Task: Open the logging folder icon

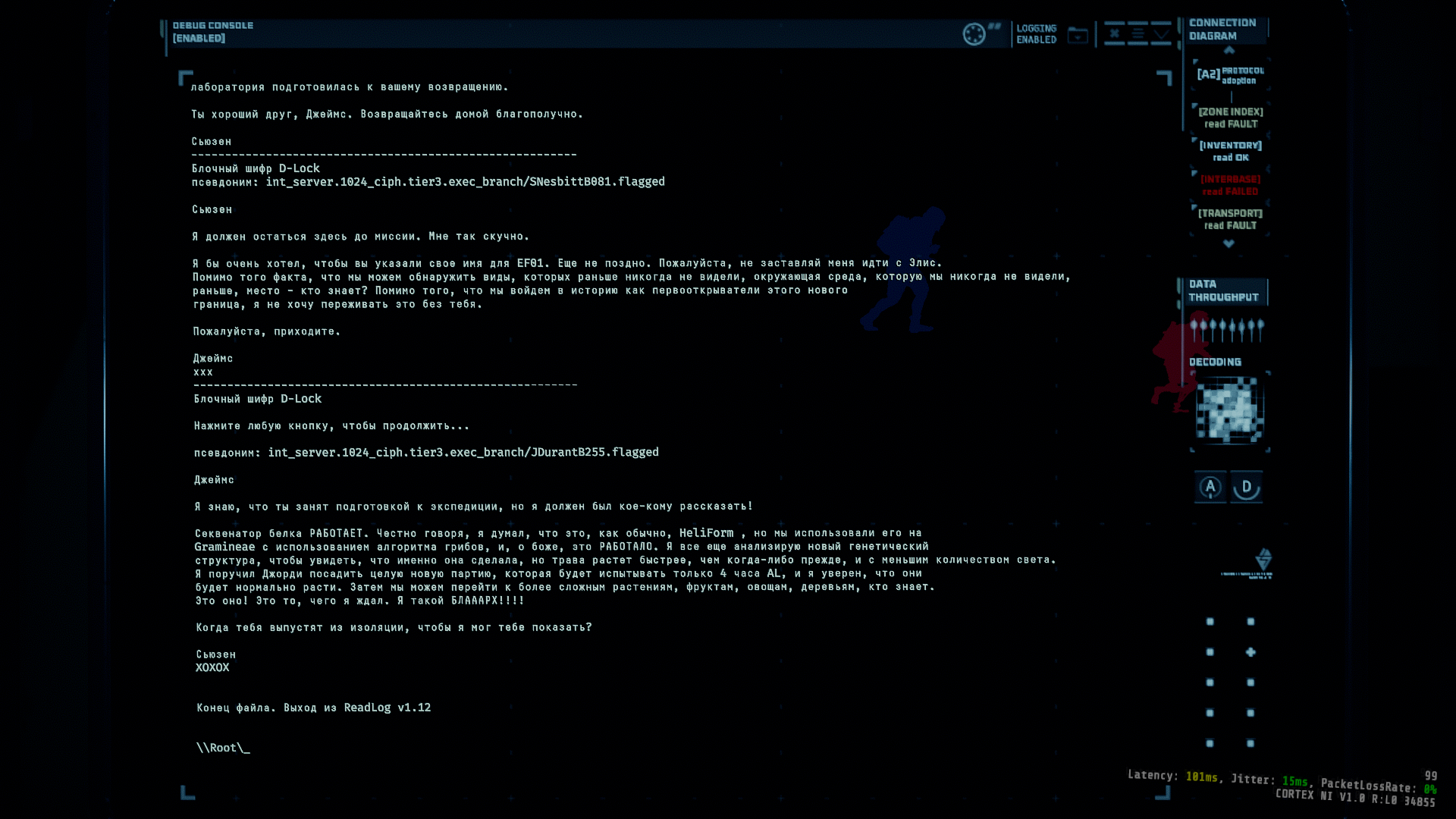Action: coord(1078,35)
